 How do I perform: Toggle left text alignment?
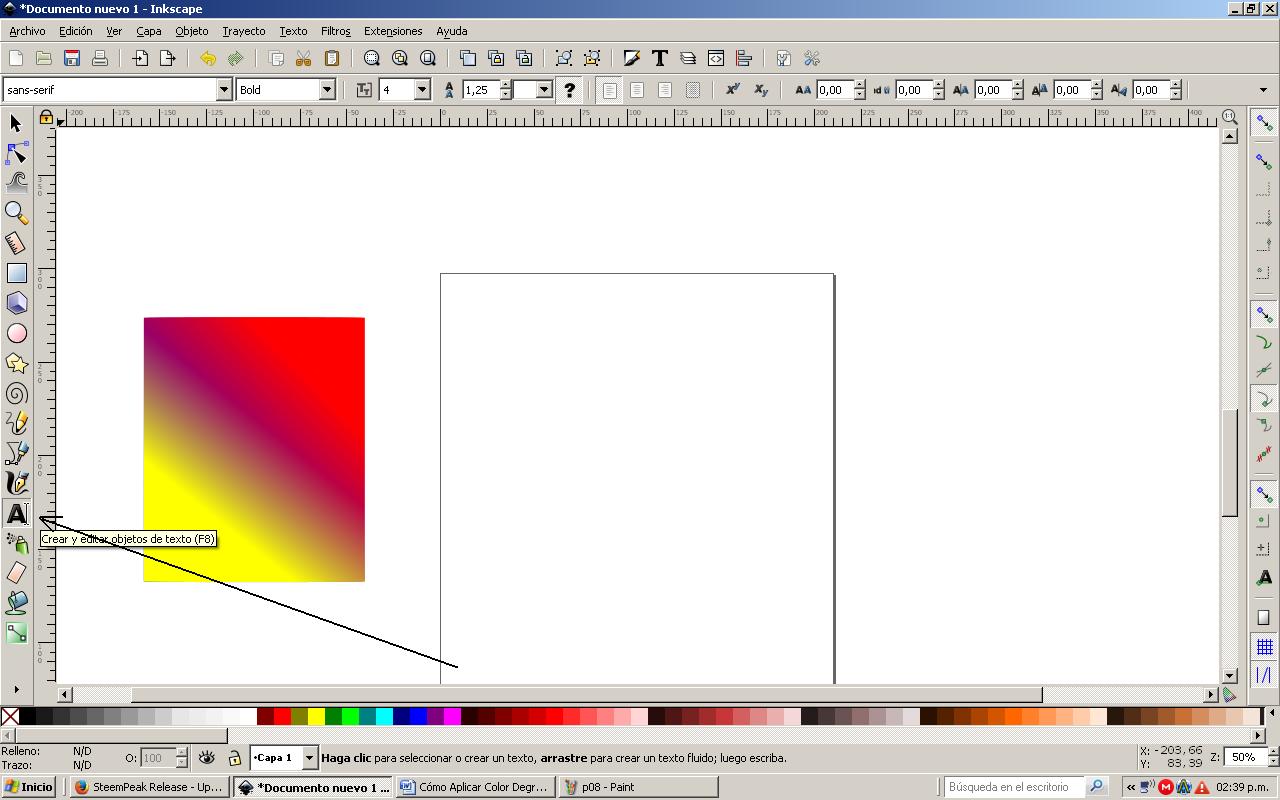(609, 90)
